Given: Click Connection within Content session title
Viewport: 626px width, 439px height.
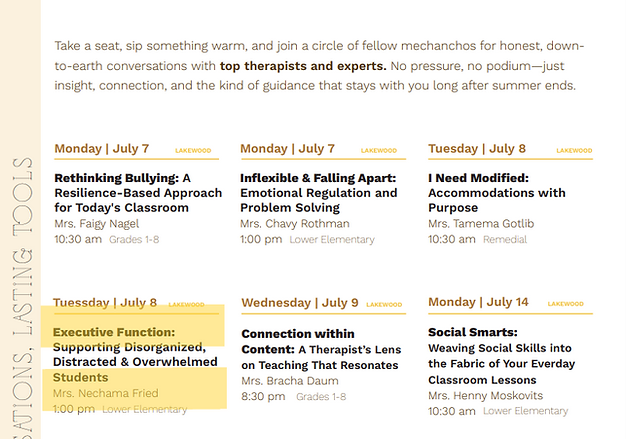Looking at the screenshot, I should point(321,349).
